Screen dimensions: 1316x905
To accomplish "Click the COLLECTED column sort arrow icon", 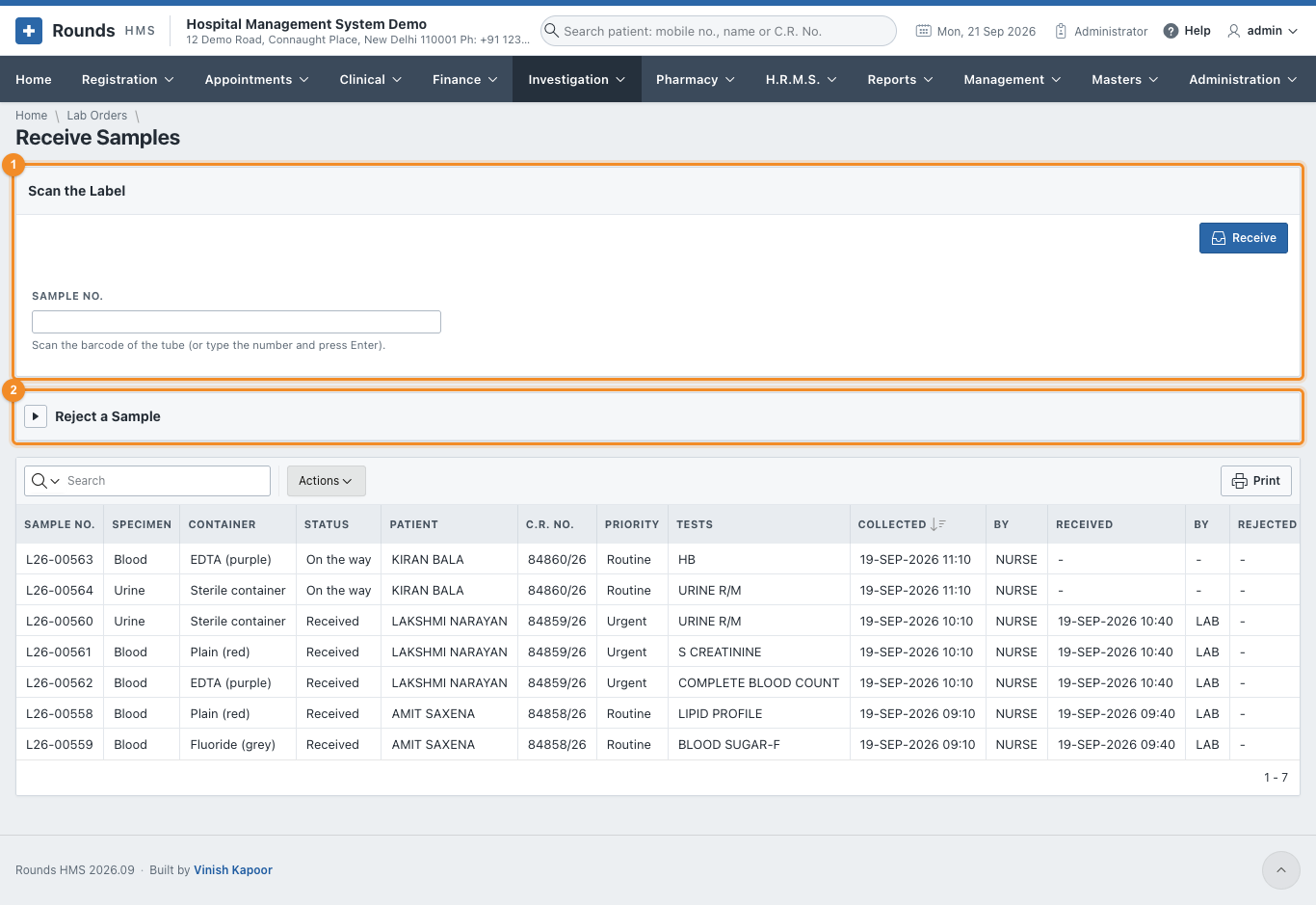I will coord(937,524).
